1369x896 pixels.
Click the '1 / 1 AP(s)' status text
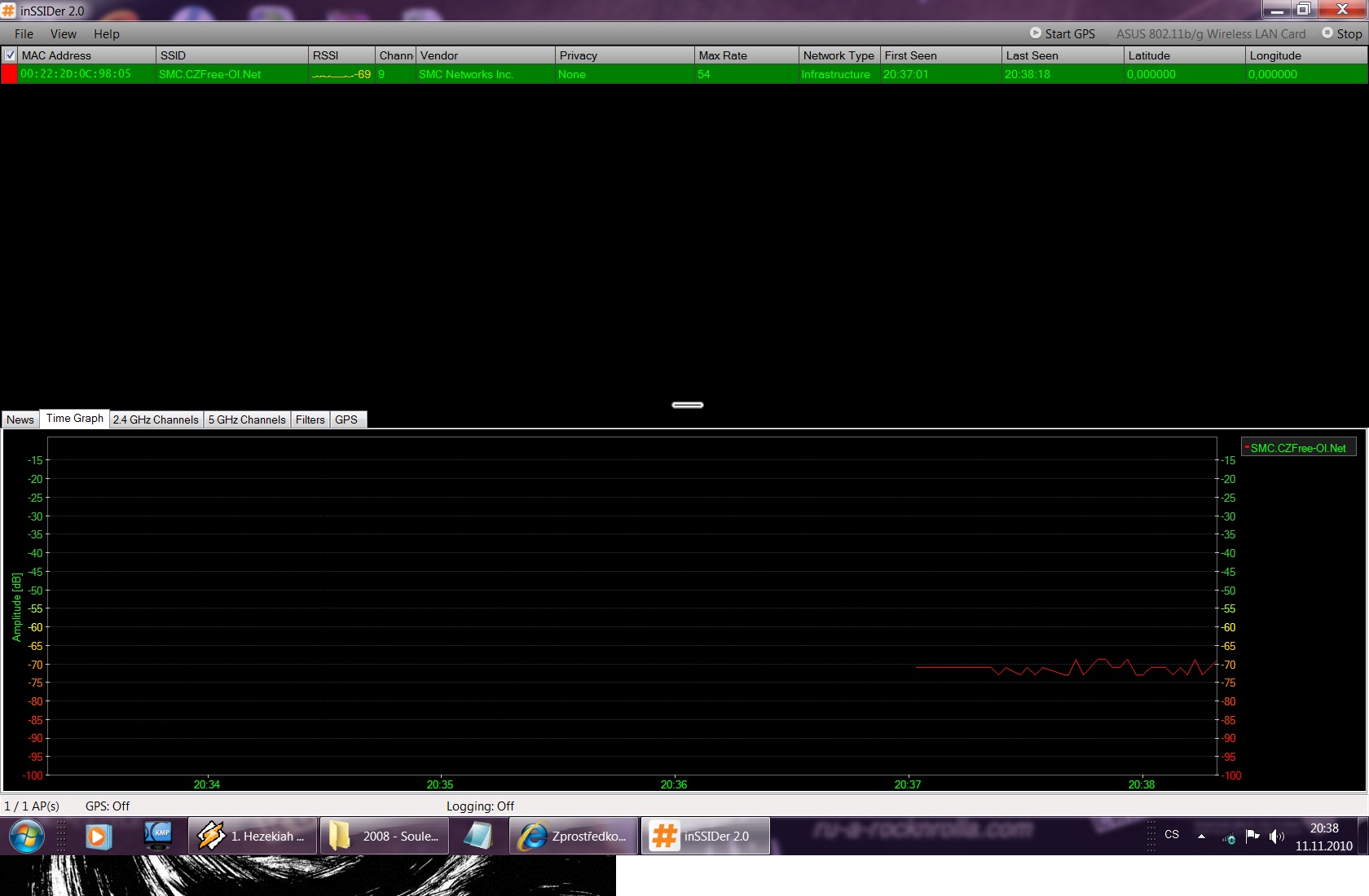click(32, 806)
